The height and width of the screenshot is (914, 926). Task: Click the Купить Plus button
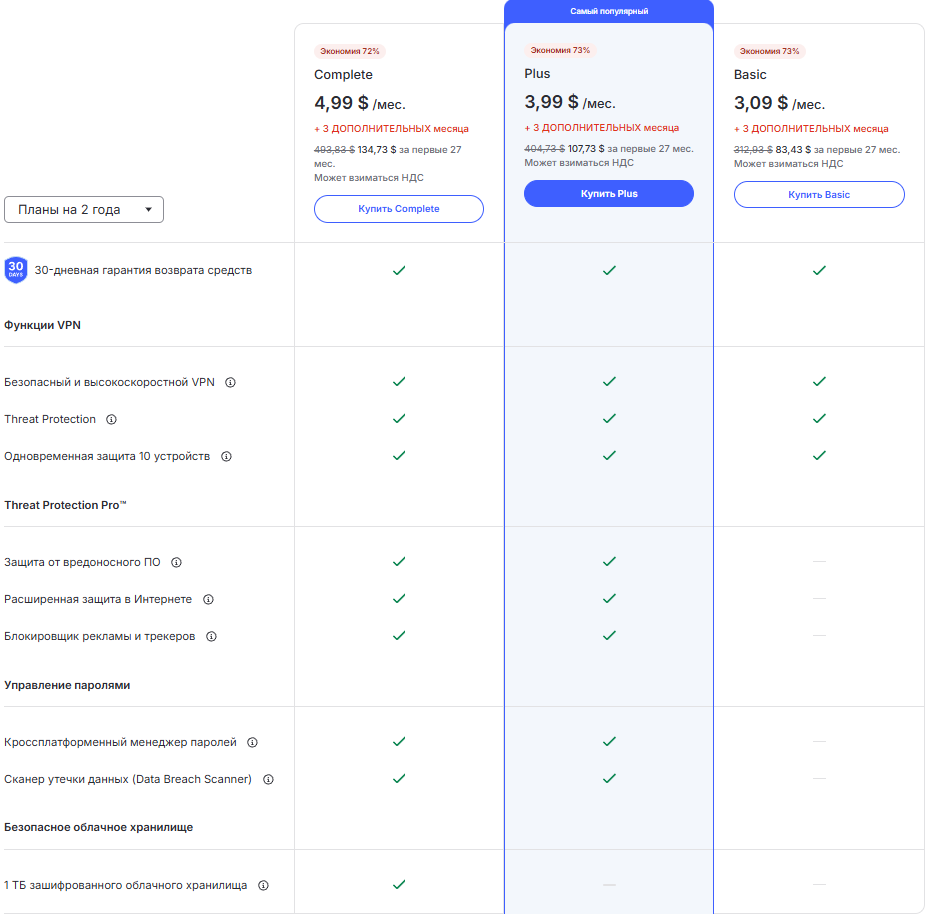(609, 194)
